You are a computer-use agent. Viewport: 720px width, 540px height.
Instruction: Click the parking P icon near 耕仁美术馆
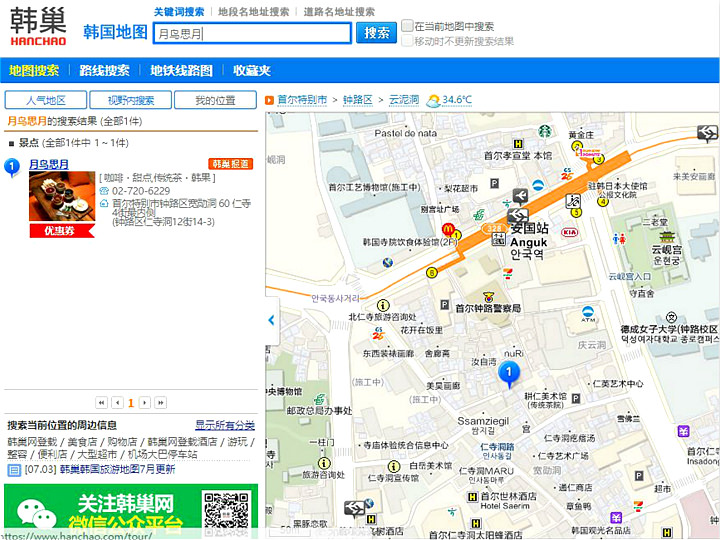click(576, 399)
